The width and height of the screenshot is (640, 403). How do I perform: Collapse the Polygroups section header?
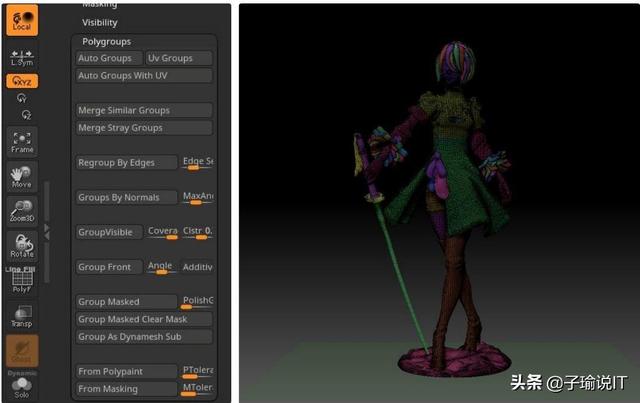coord(107,42)
